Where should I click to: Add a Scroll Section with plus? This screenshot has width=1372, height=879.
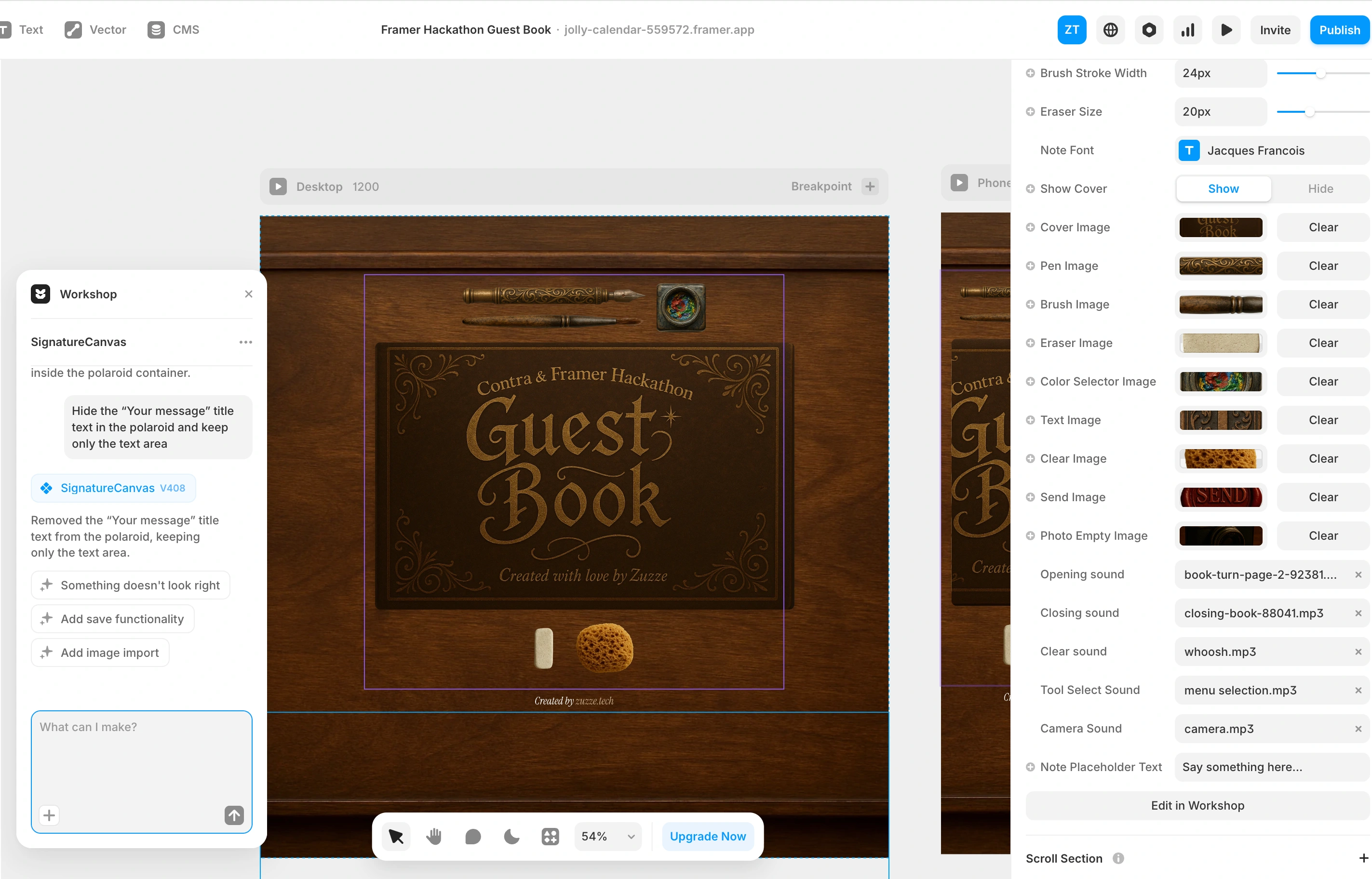1363,858
